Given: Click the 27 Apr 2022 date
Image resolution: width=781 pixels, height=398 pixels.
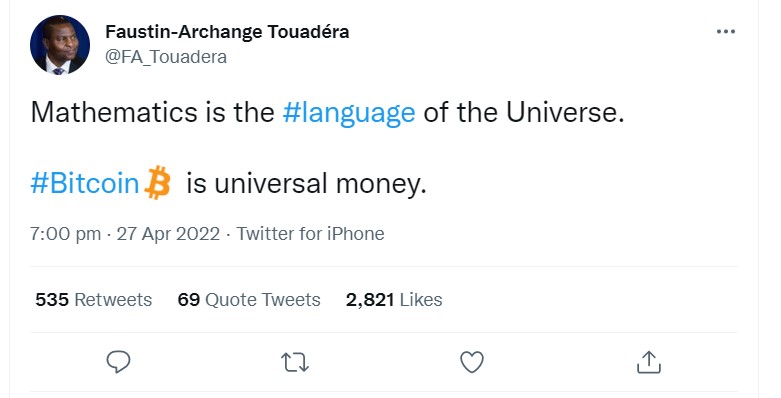Looking at the screenshot, I should [x=168, y=234].
